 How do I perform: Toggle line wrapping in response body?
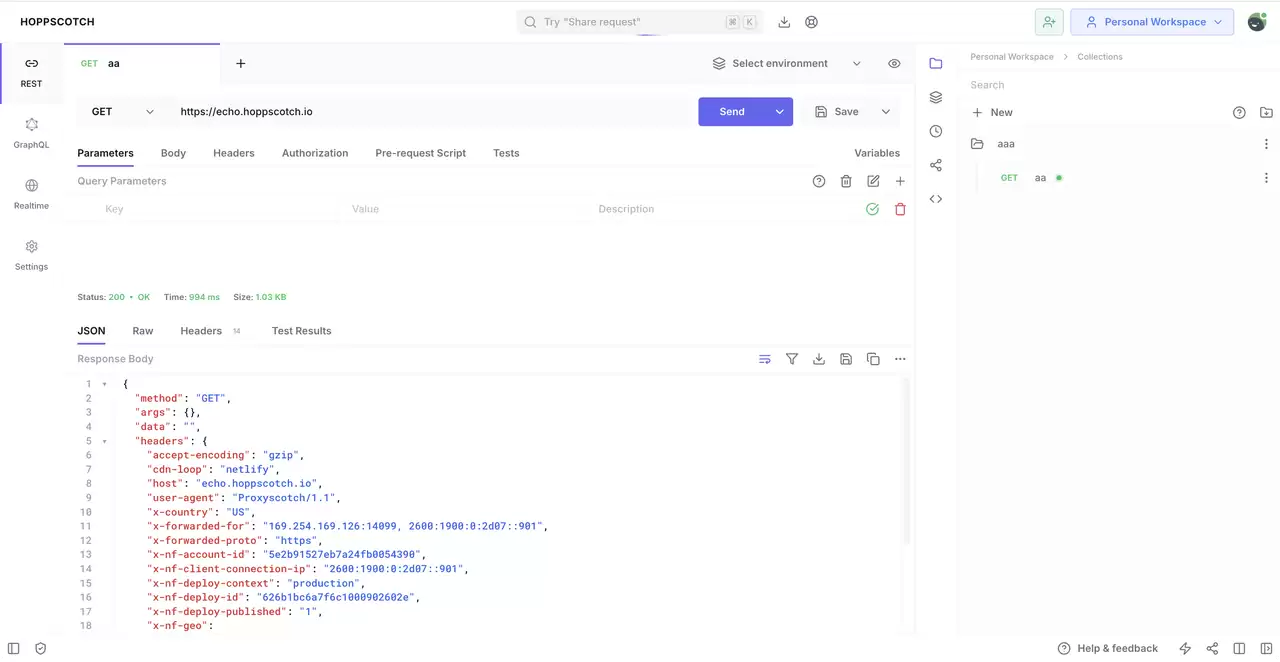[x=765, y=359]
